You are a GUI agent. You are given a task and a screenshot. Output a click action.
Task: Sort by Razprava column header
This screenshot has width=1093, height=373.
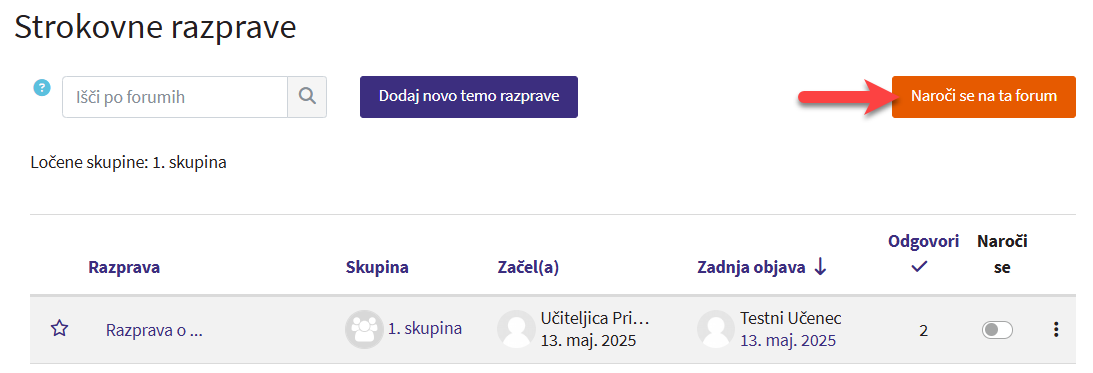click(x=124, y=267)
